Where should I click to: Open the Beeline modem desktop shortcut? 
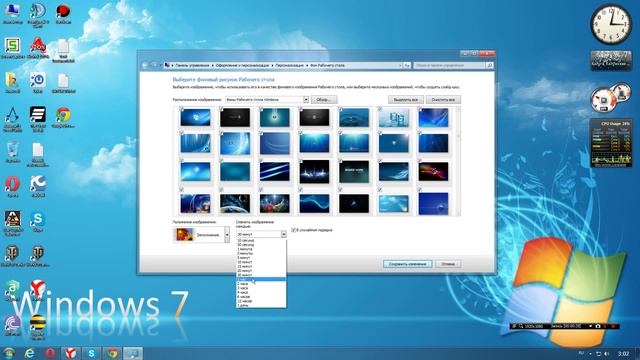[x=38, y=327]
